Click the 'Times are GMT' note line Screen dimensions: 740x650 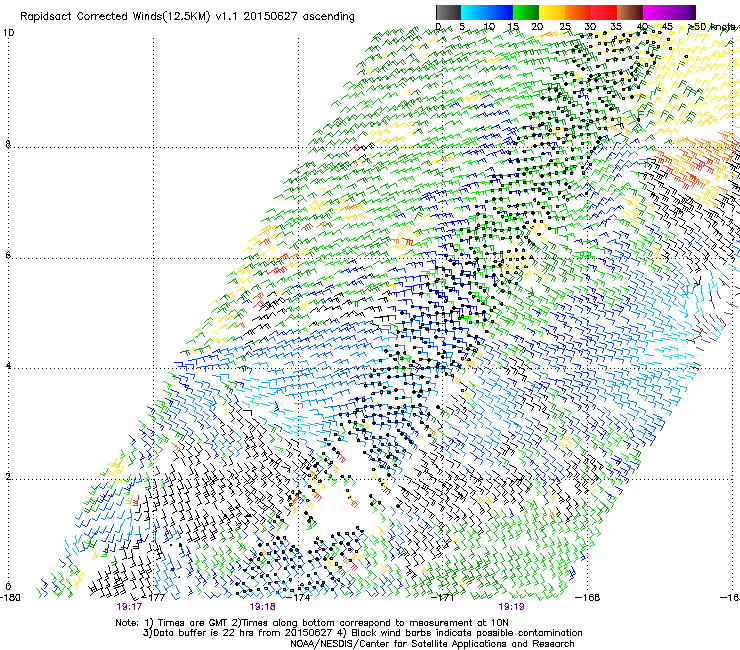(311, 623)
